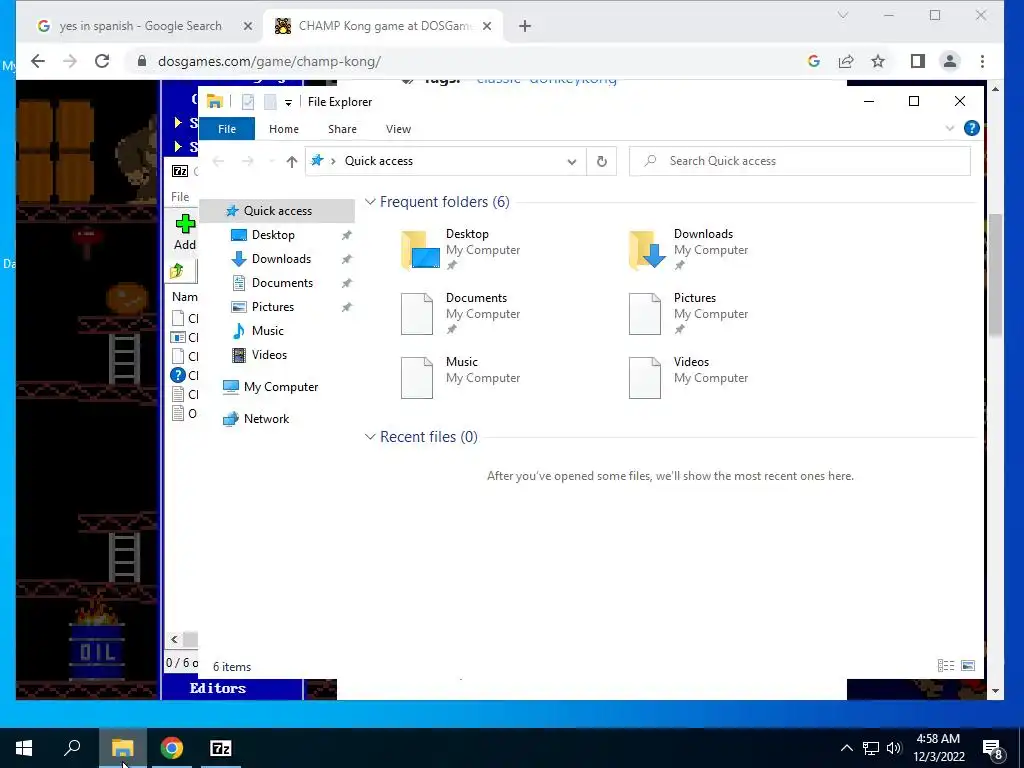Bookmark this page with star icon
This screenshot has height=768, width=1024.
point(878,61)
